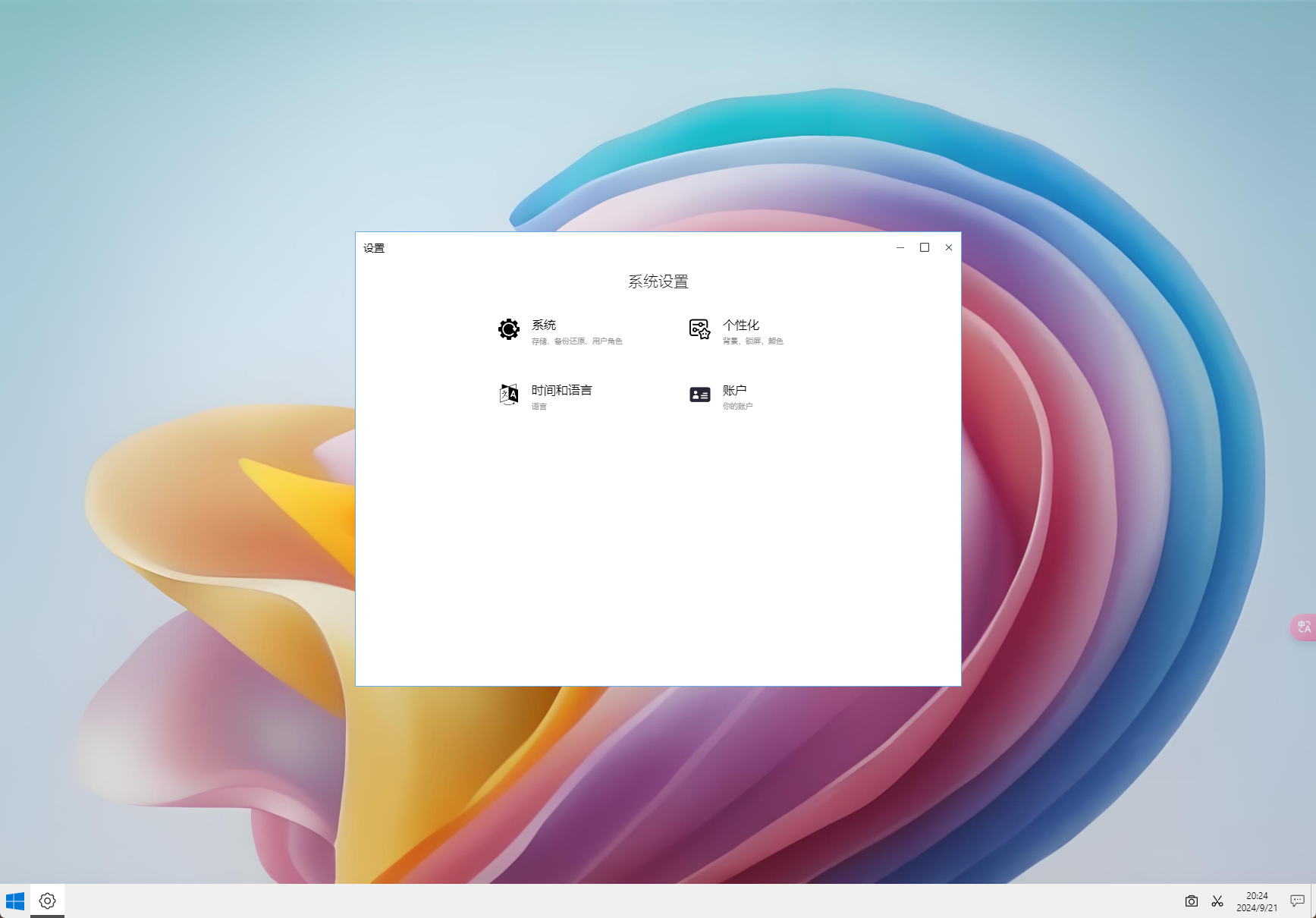Click the 语言 subtitle under 时间和语言
This screenshot has height=918, width=1316.
[539, 407]
